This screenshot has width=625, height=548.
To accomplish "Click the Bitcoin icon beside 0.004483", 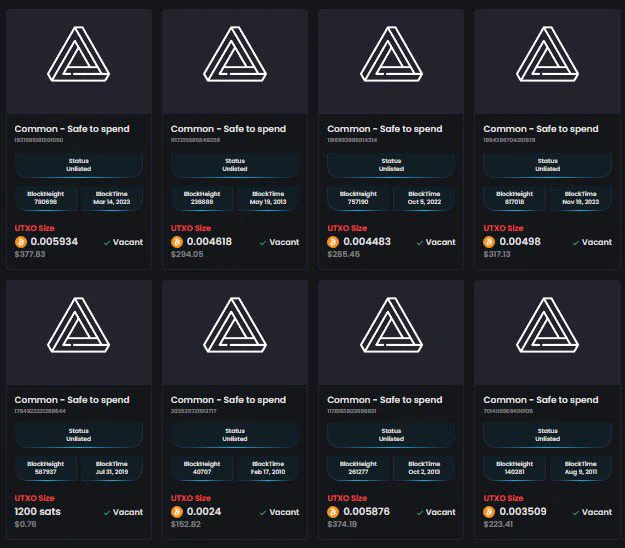I will click(x=333, y=242).
